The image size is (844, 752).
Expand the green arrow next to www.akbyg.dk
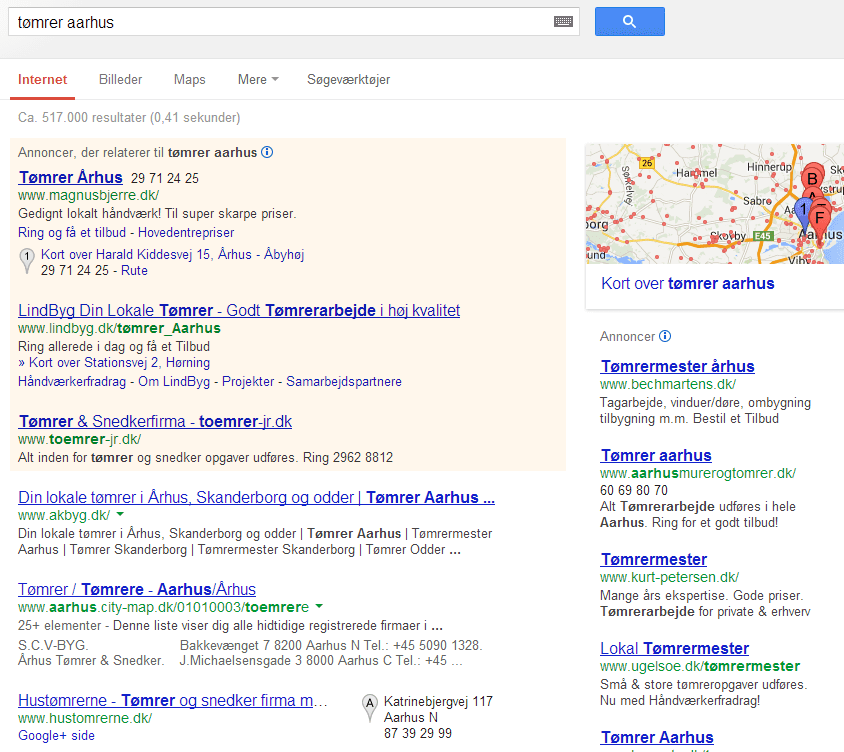click(120, 515)
